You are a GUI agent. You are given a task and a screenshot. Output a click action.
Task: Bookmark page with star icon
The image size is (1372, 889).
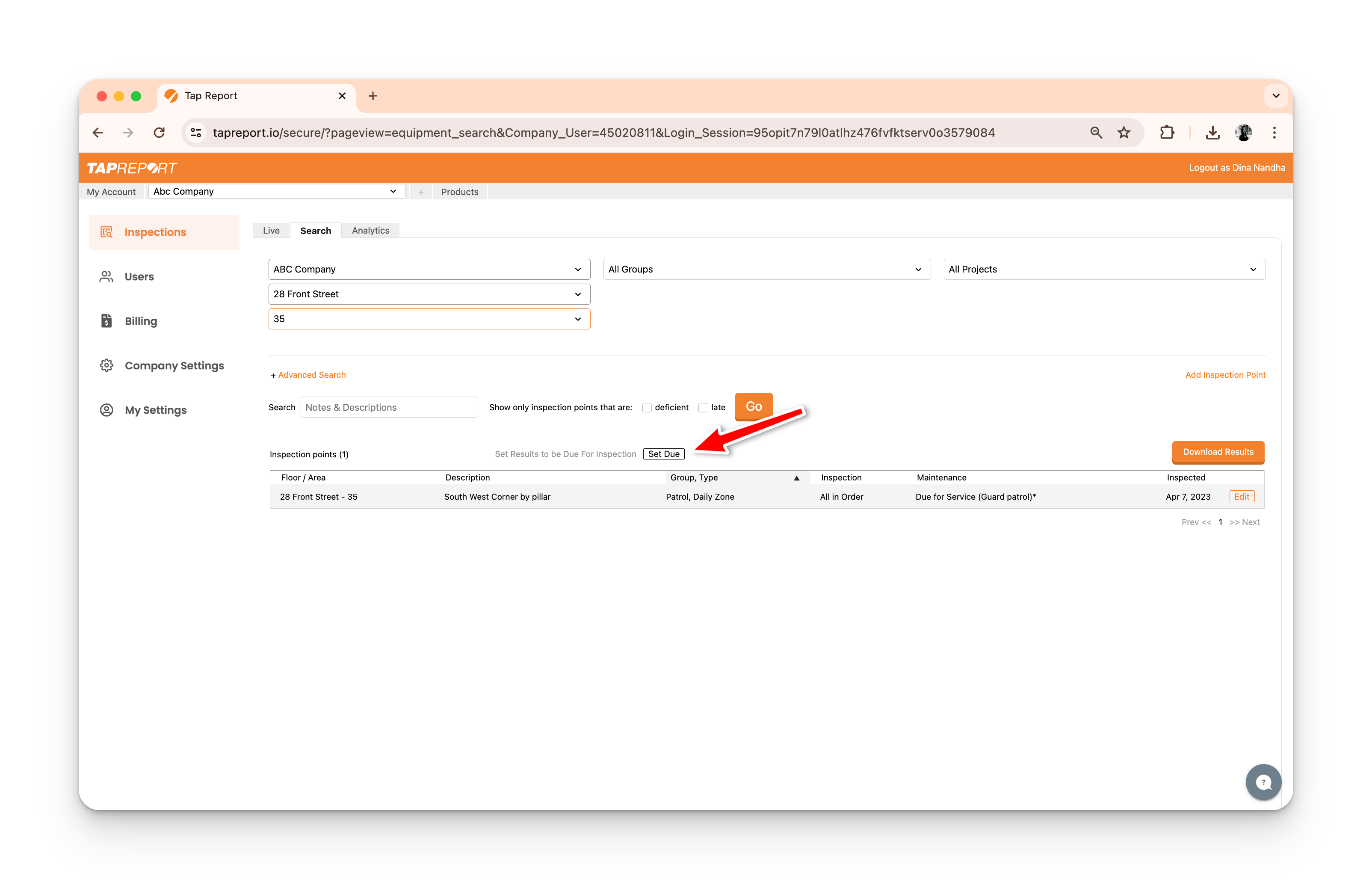pos(1124,133)
